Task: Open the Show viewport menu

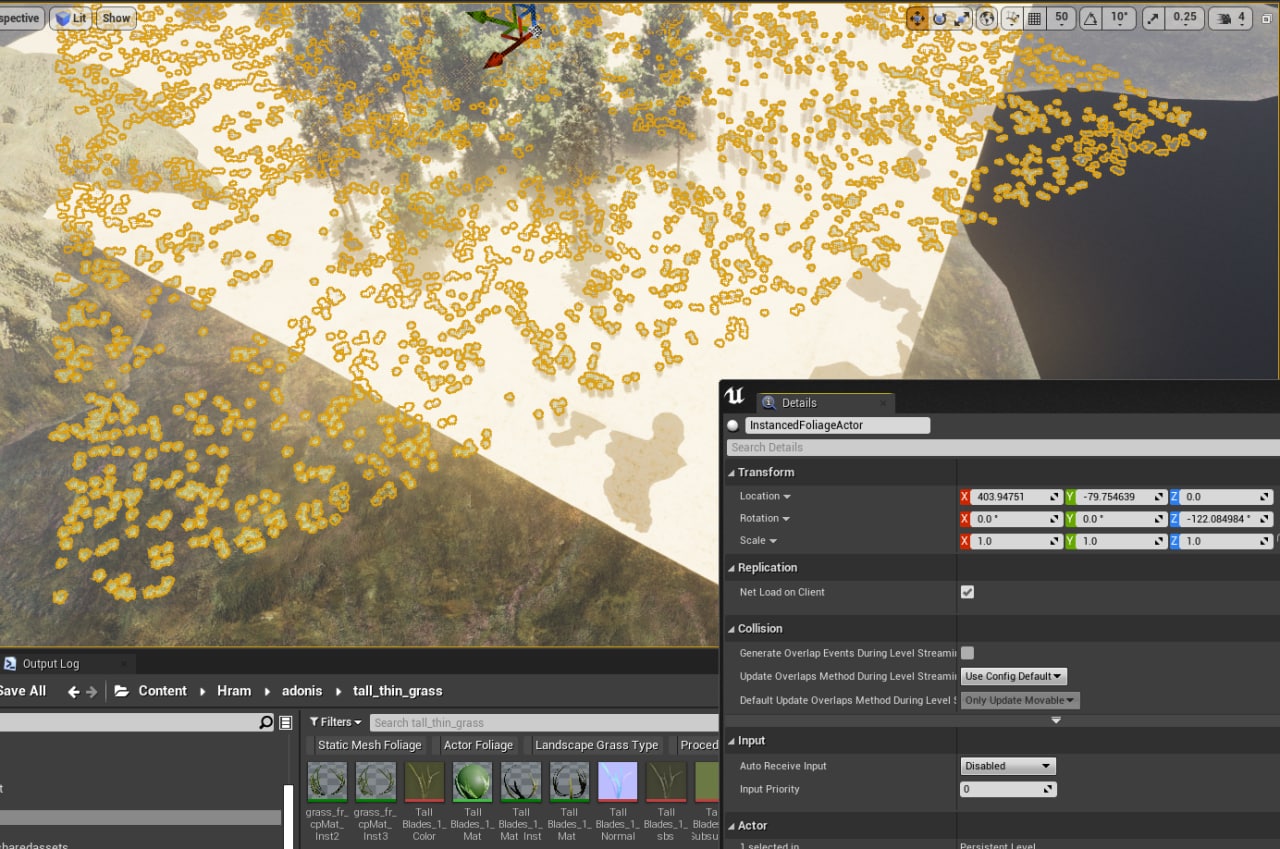Action: coord(116,18)
